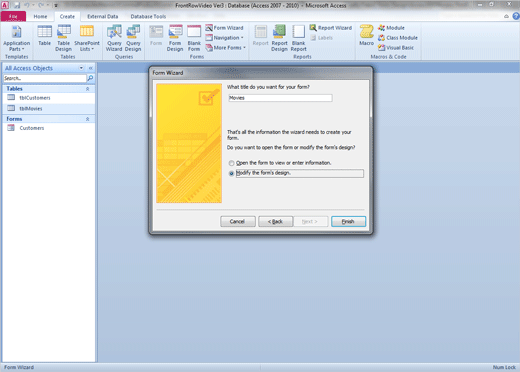Click Save in the Quick Access Toolbar

[x=17, y=5]
